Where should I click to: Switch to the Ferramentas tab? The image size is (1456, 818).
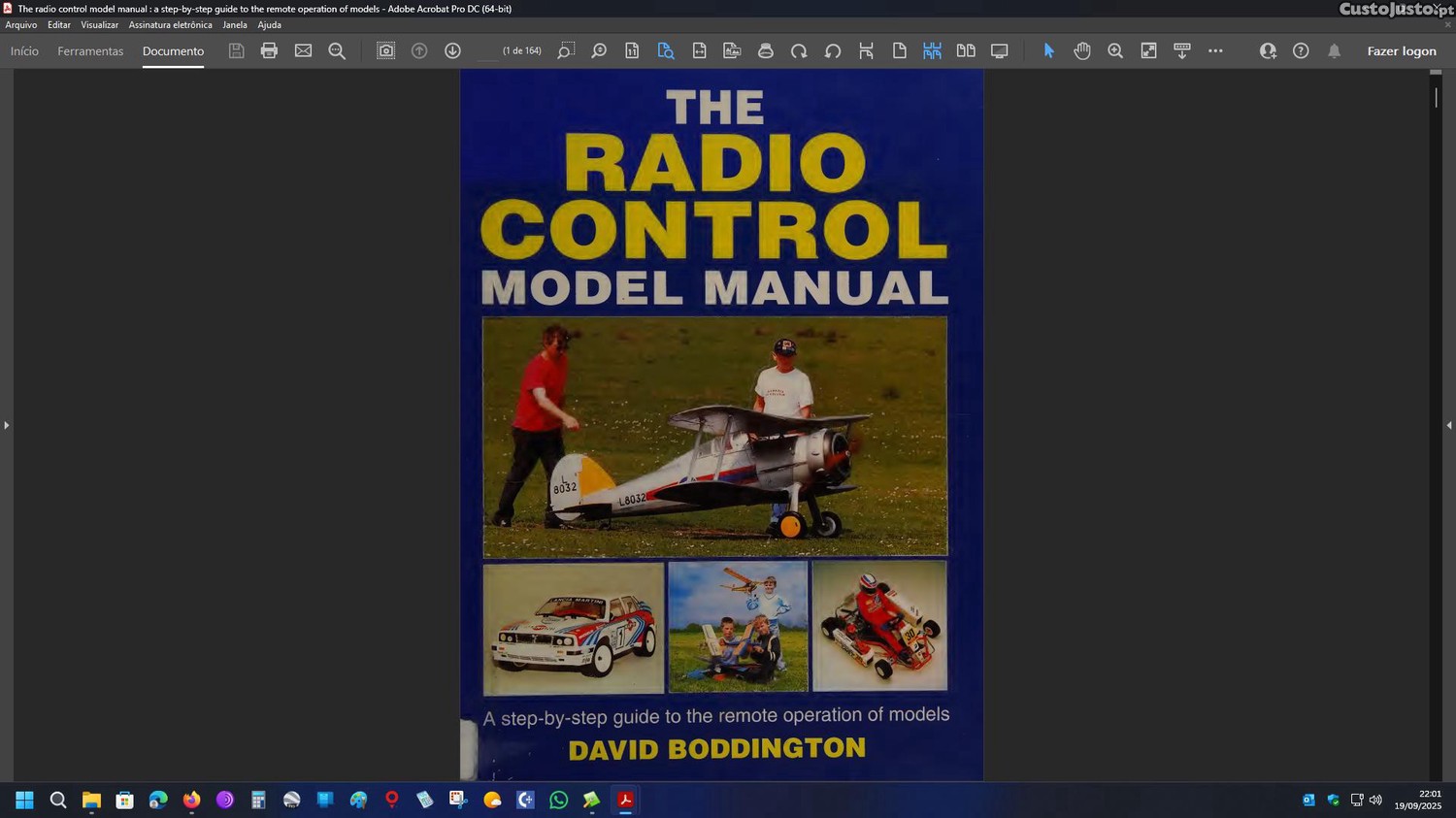point(90,51)
